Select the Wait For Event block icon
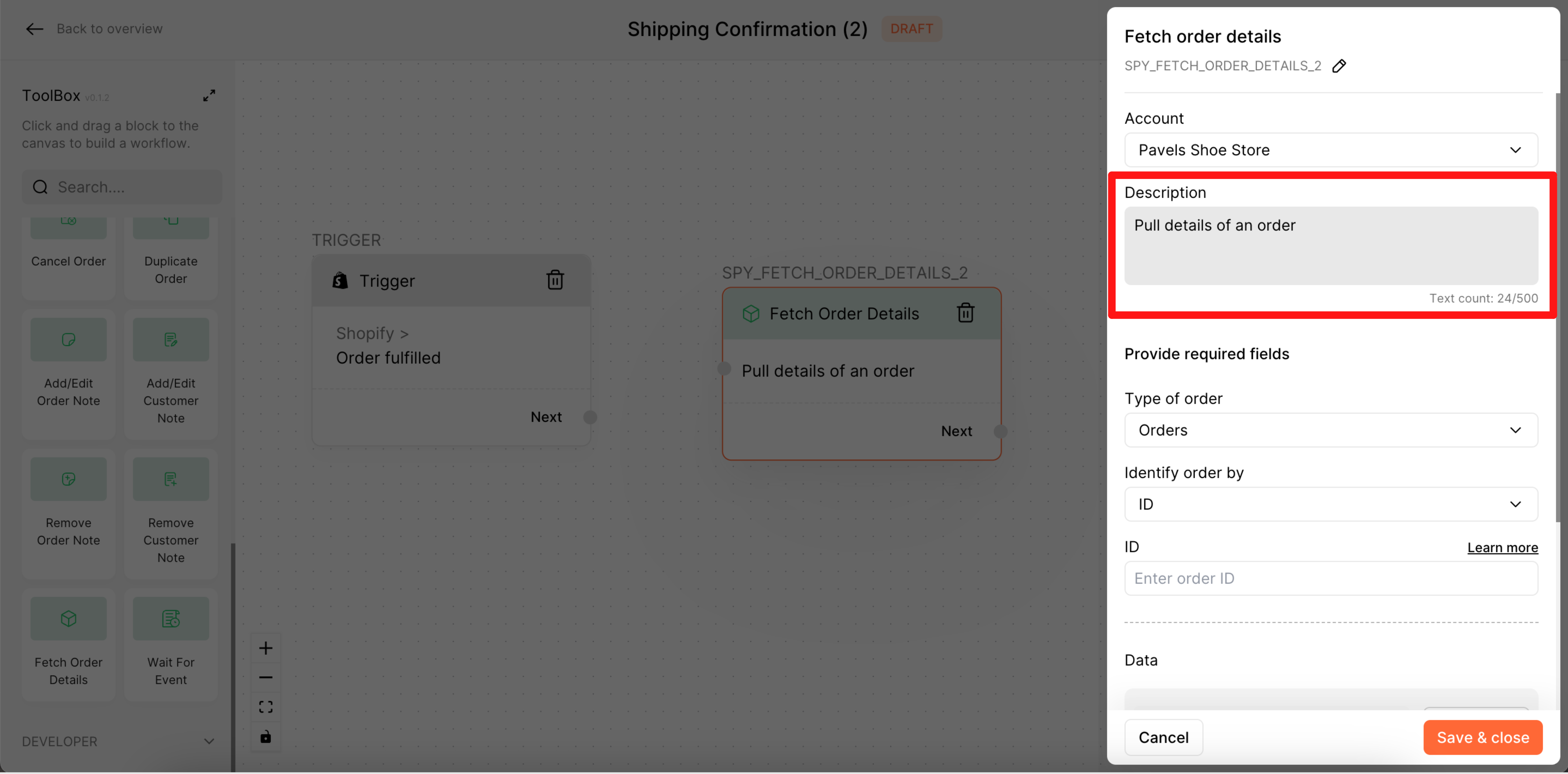Viewport: 1568px width, 774px height. tap(170, 618)
